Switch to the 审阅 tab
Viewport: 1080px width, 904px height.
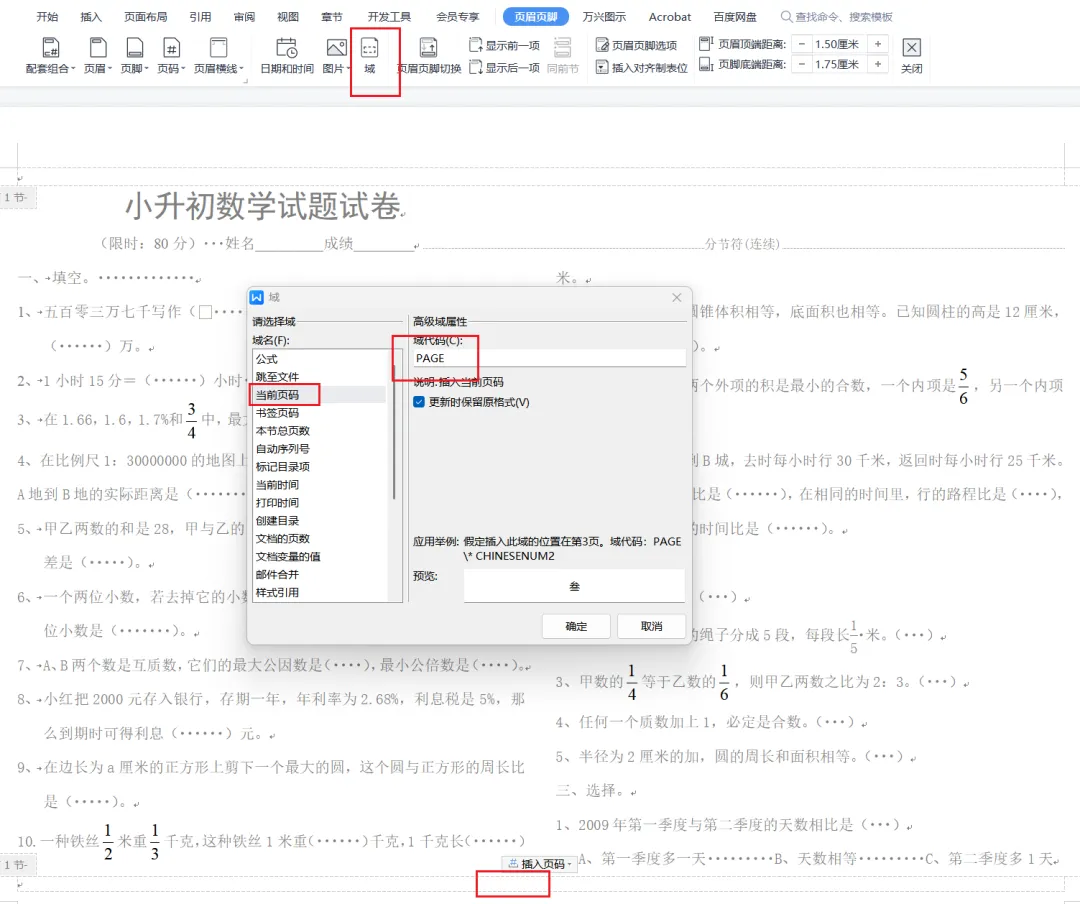(x=244, y=17)
